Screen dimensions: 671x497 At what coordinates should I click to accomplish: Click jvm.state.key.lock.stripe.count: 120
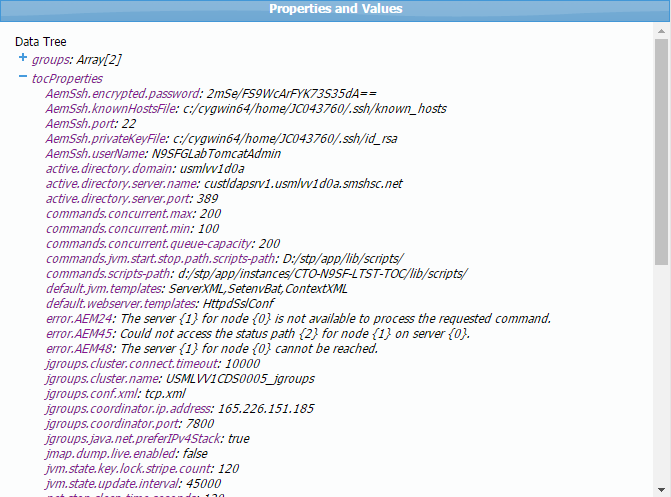click(x=142, y=468)
